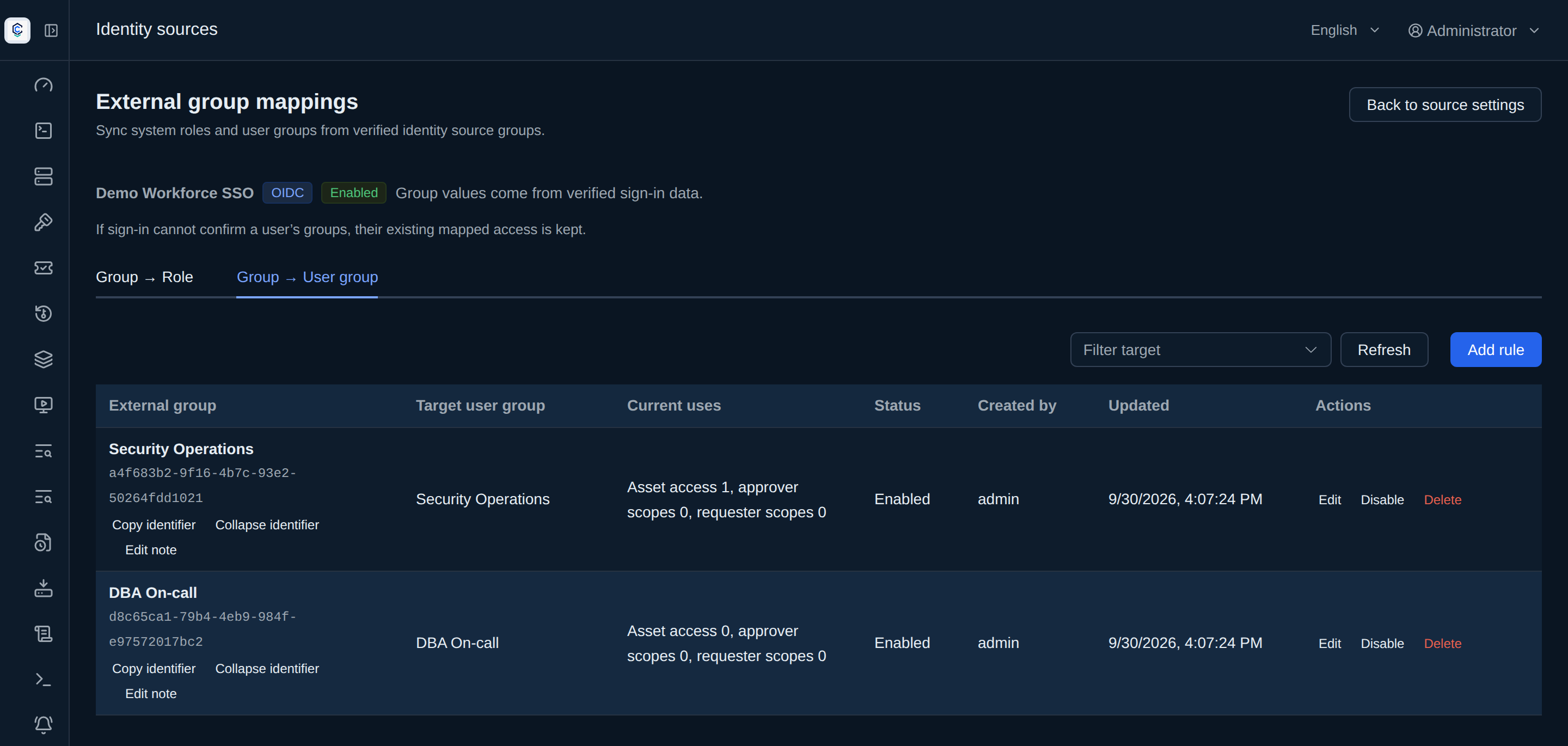Click the External group column header

pyautogui.click(x=163, y=406)
